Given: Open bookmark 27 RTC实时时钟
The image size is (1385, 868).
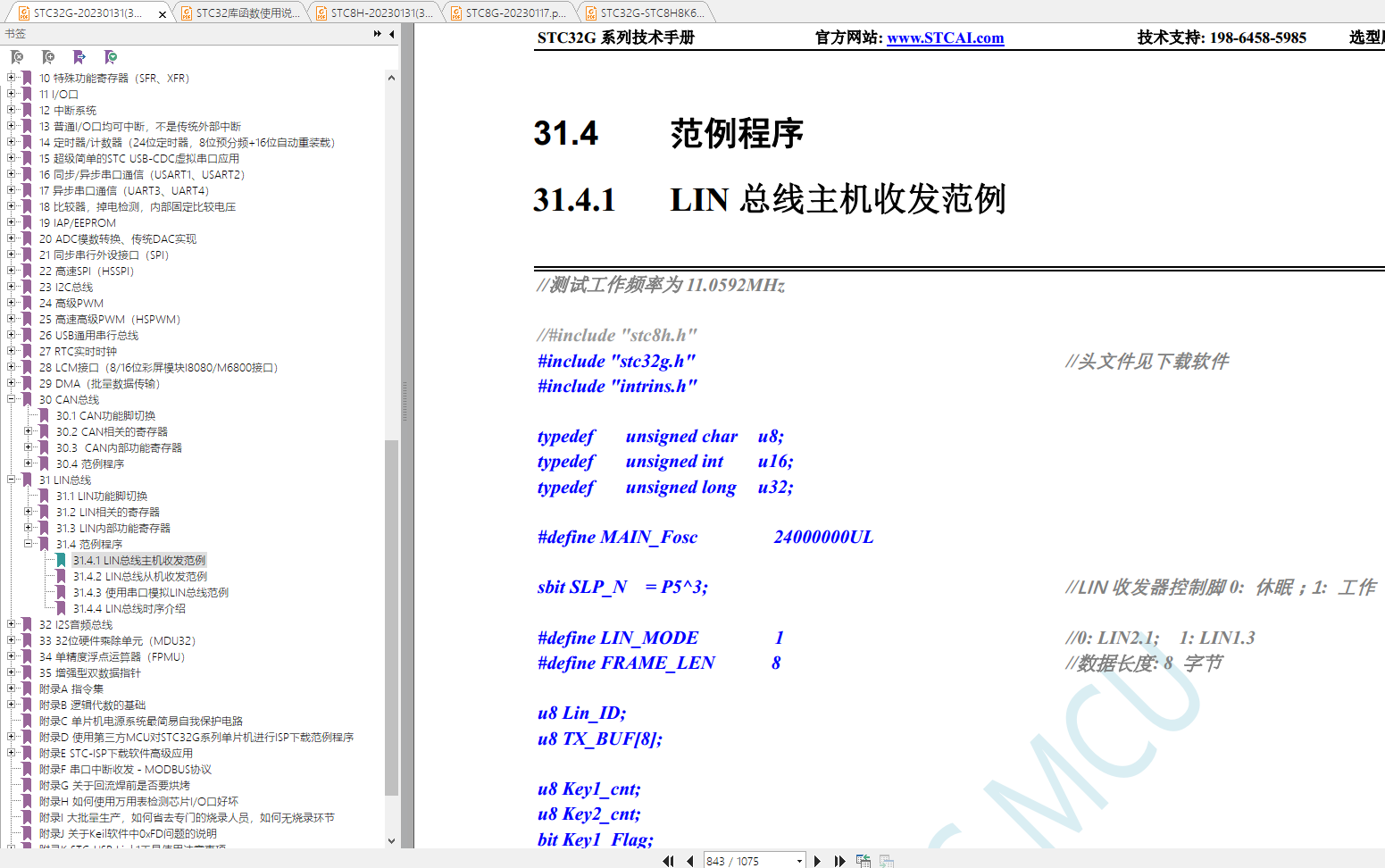Looking at the screenshot, I should (78, 351).
